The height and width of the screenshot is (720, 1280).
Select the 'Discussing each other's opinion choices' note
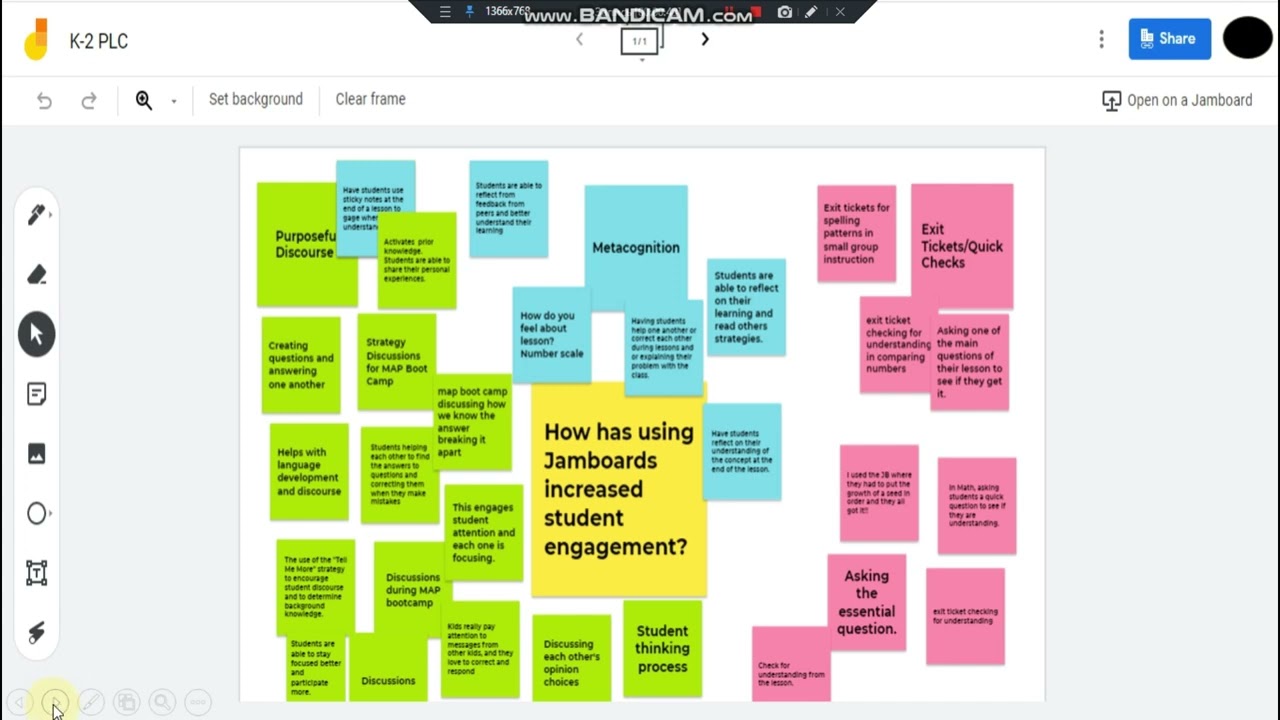point(571,659)
